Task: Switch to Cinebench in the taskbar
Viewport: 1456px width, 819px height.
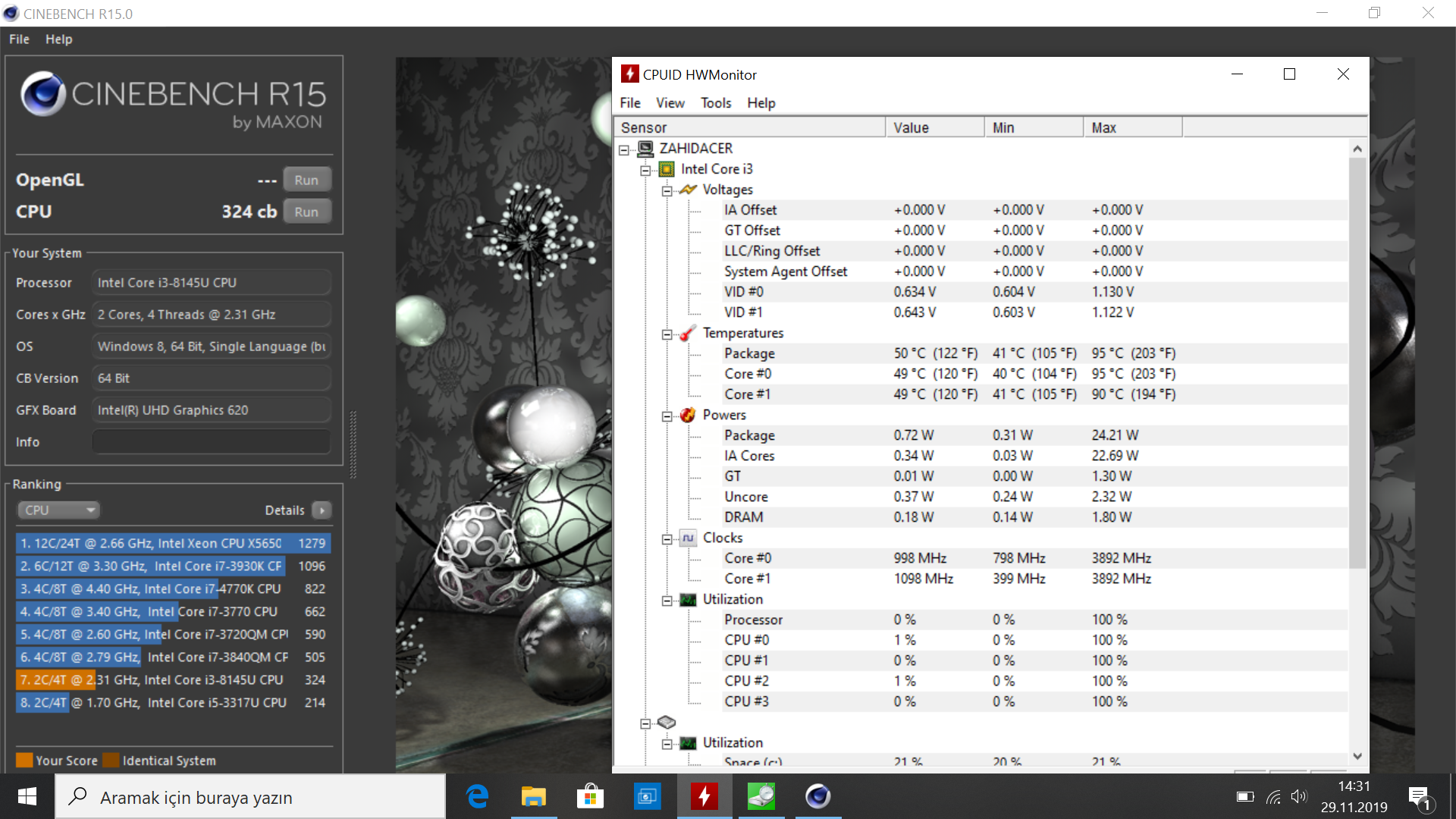Action: [817, 796]
